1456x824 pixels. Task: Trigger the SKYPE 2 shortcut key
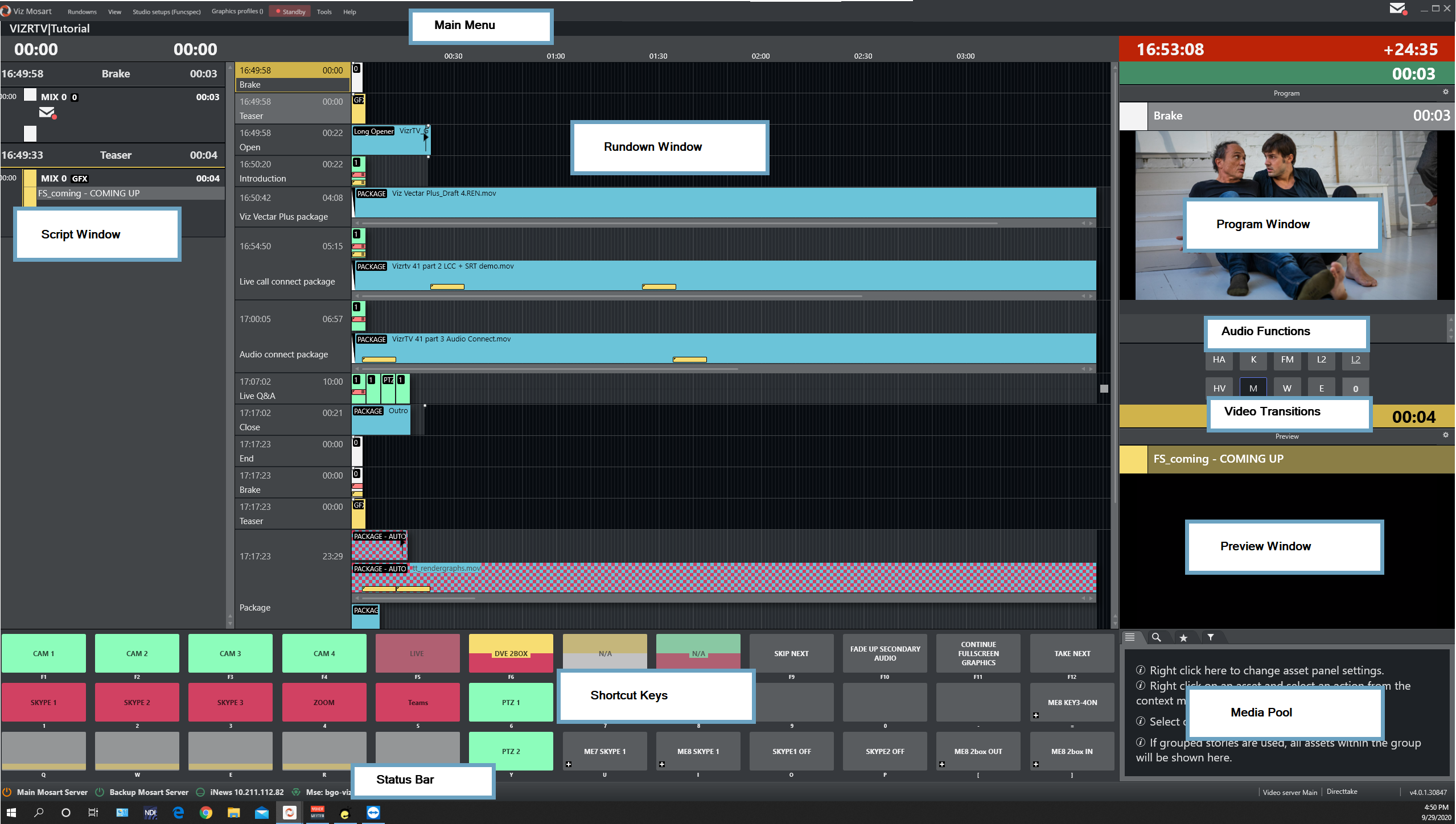(137, 702)
